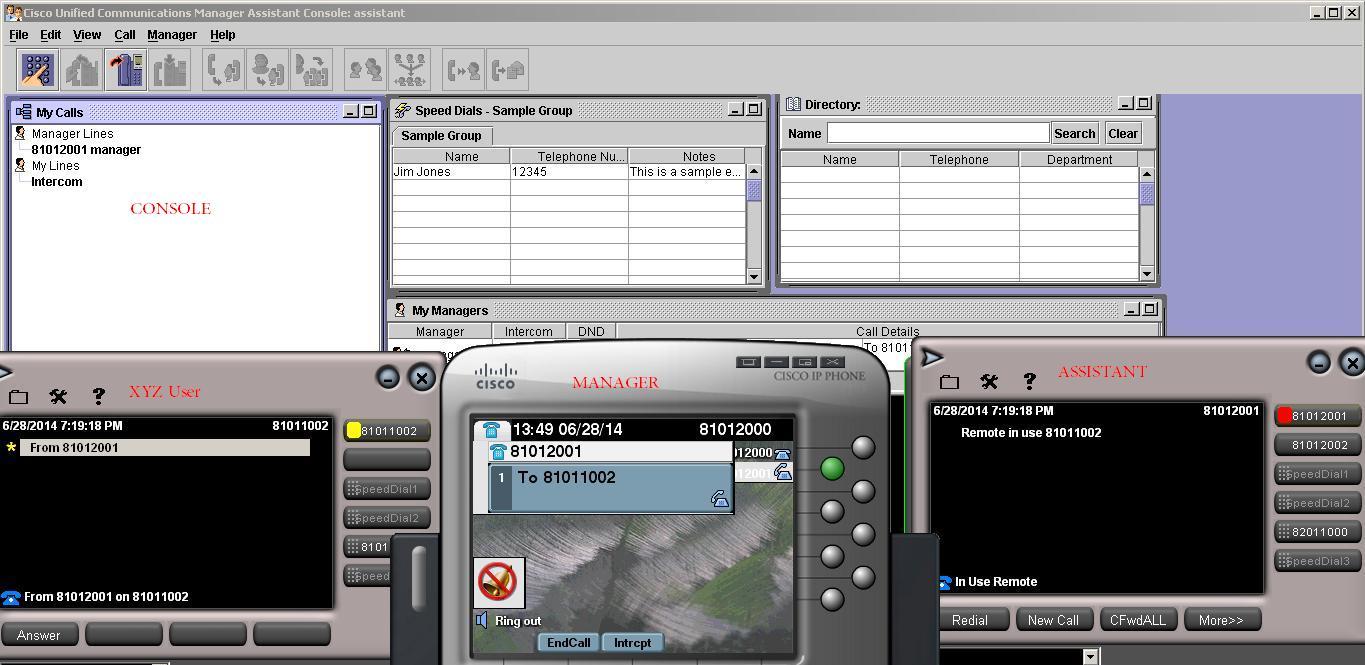Screen dimensions: 1365x665
Task: Click the Hang Up phone toolbar icon
Action: 126,70
